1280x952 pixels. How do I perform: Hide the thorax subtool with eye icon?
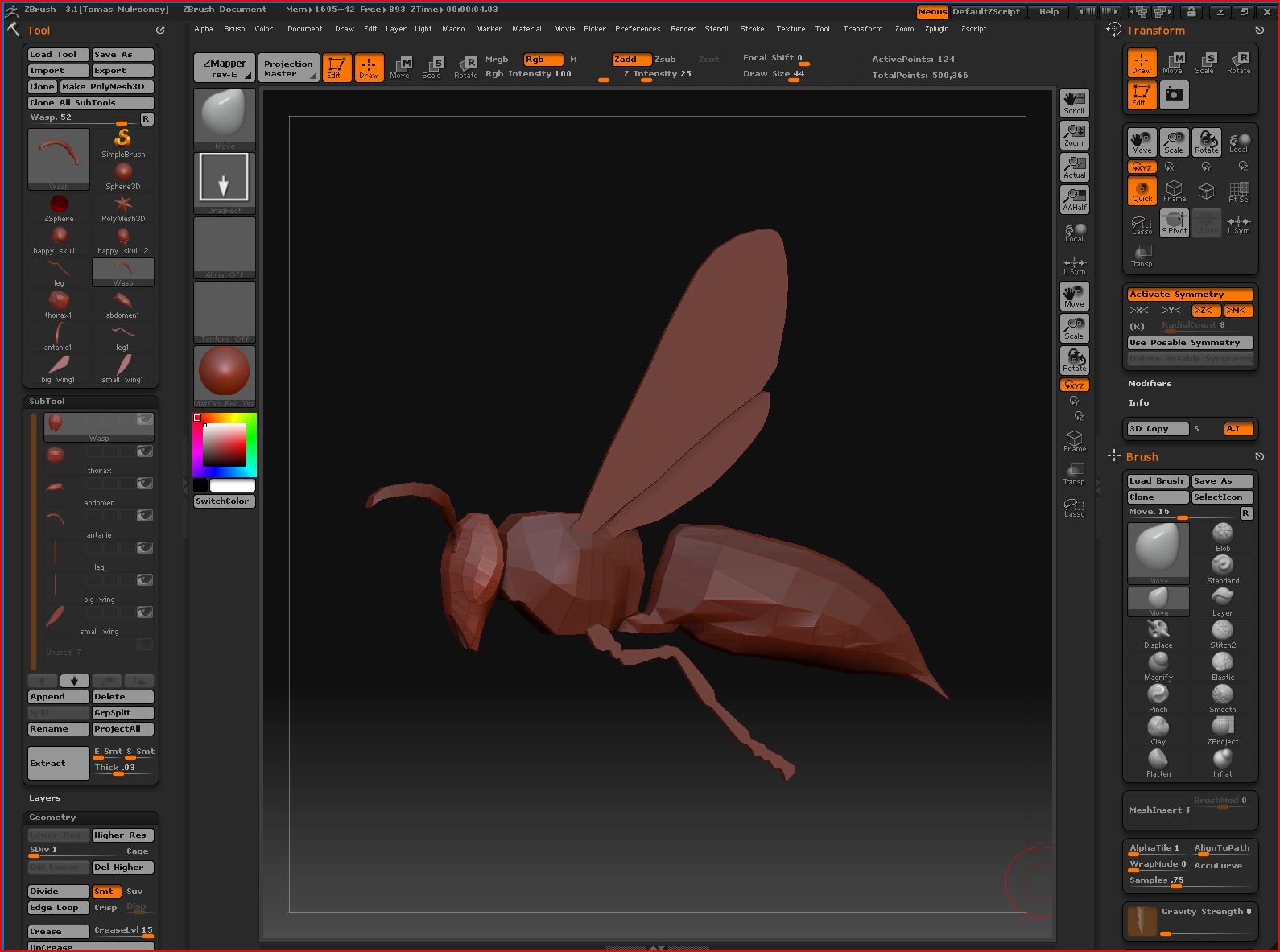[145, 451]
